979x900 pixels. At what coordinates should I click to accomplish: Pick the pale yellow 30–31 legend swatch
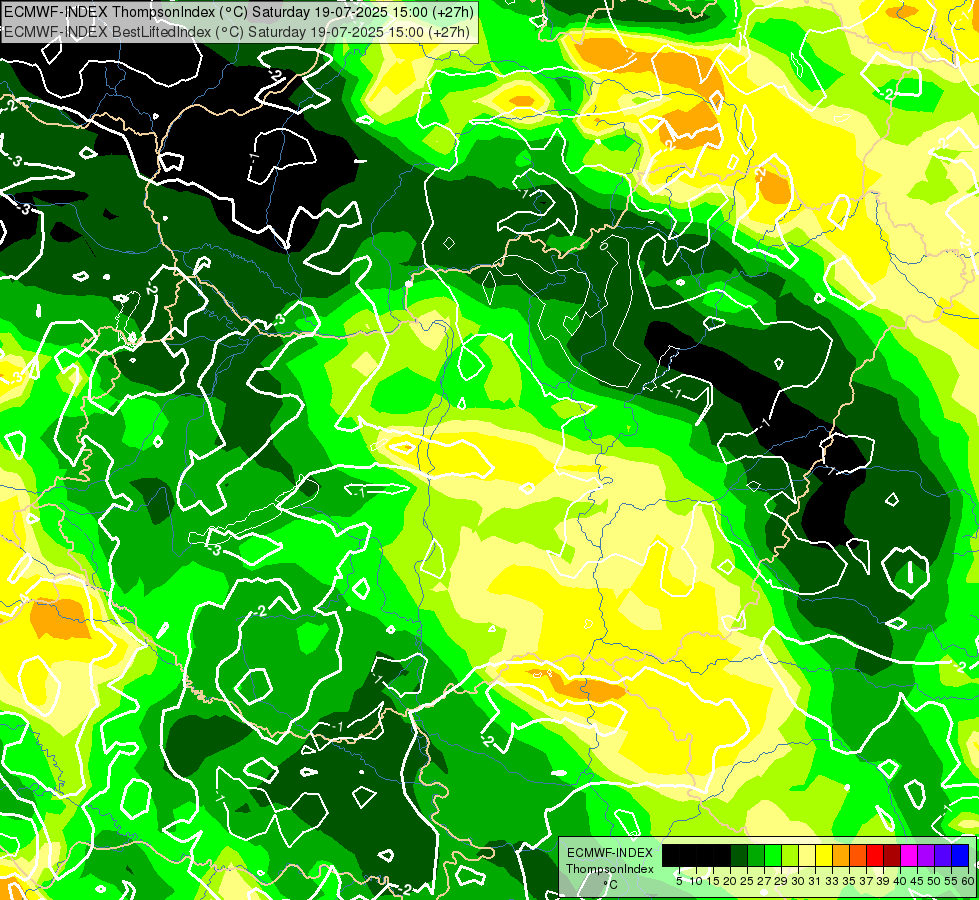(807, 855)
